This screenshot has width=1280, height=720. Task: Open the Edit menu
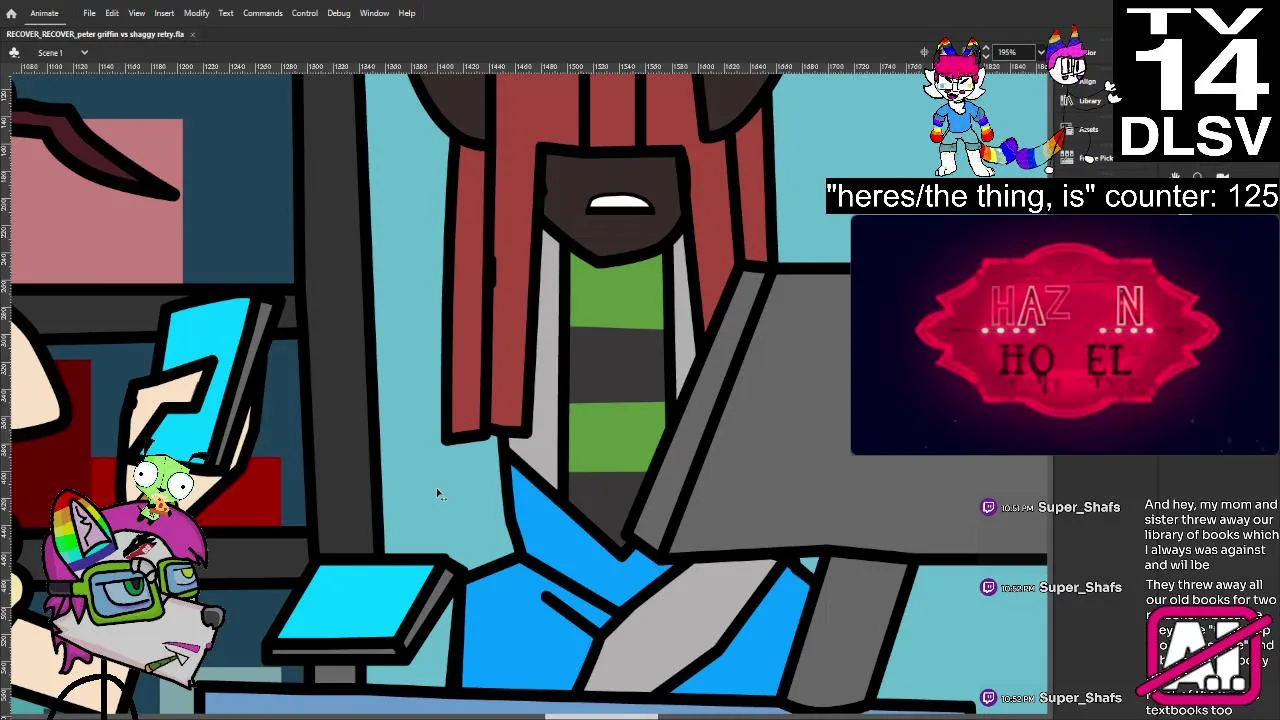coord(112,13)
